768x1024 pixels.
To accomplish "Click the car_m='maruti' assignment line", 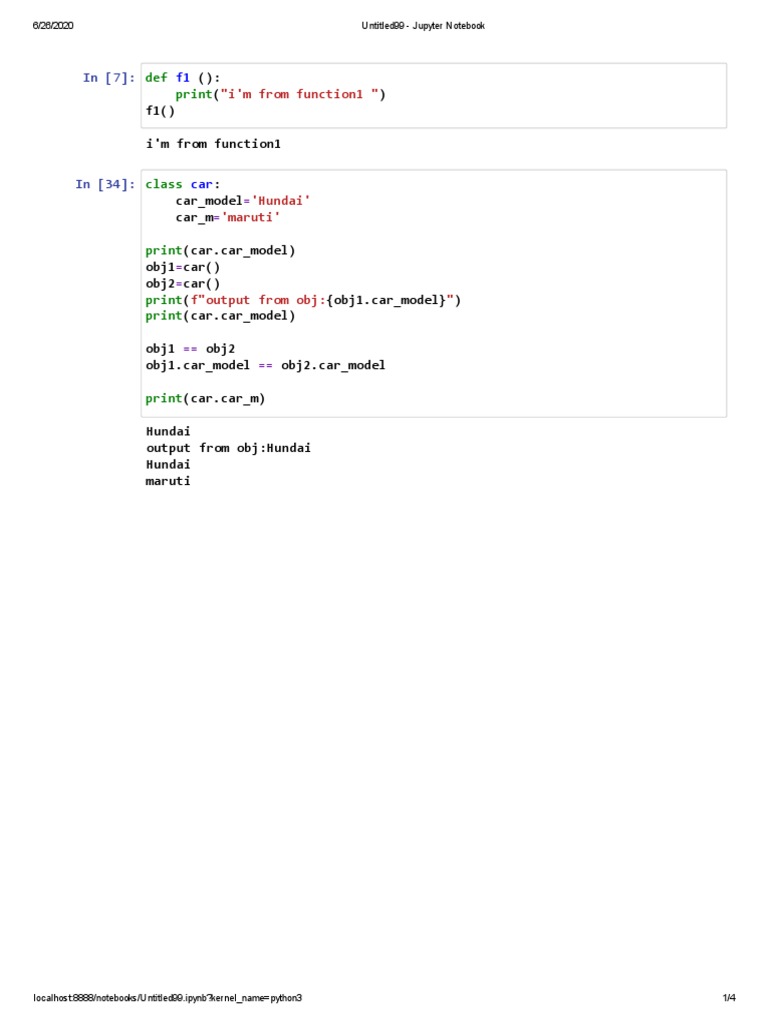I will 227,217.
